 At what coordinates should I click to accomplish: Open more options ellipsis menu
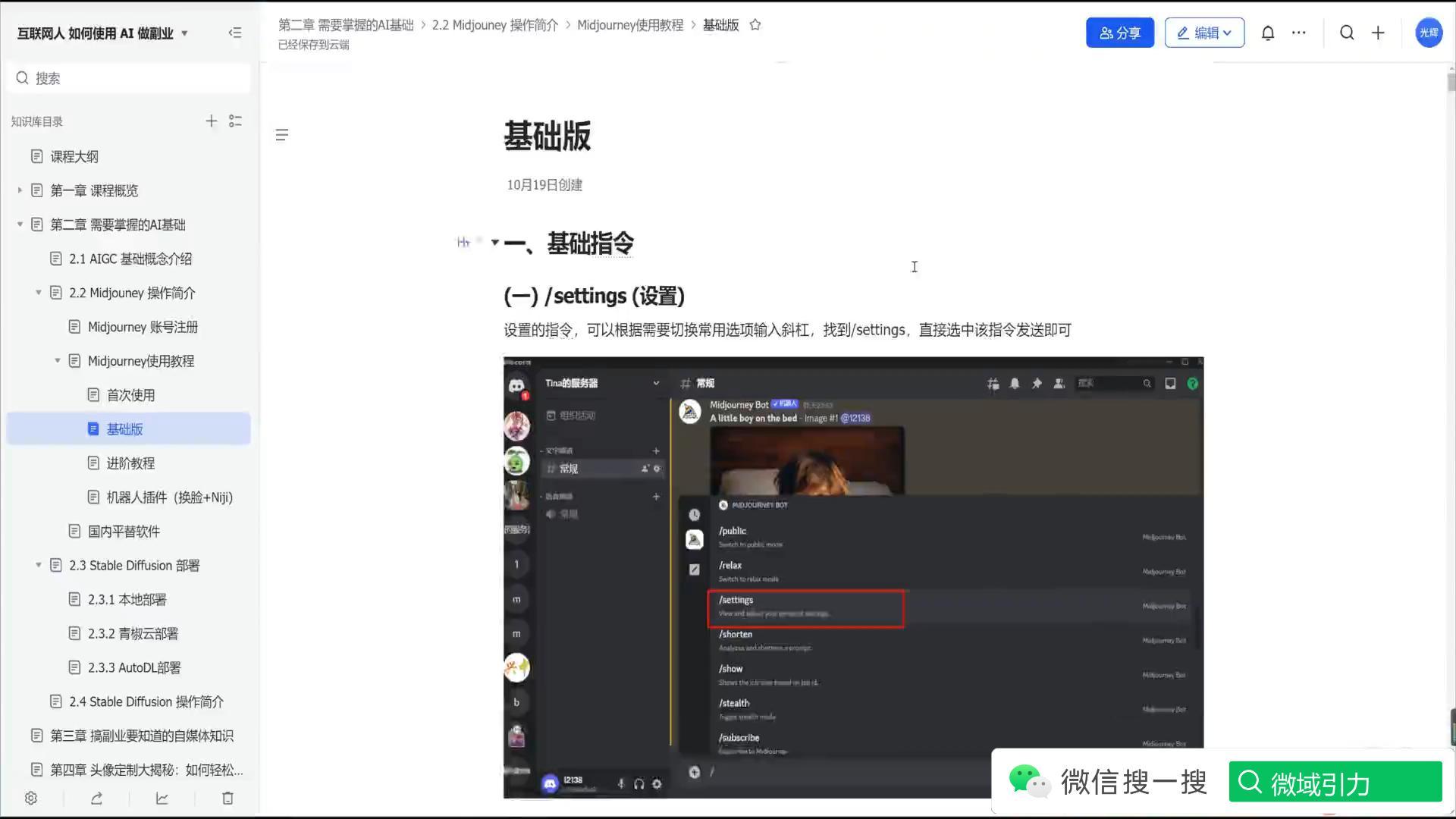(1299, 33)
